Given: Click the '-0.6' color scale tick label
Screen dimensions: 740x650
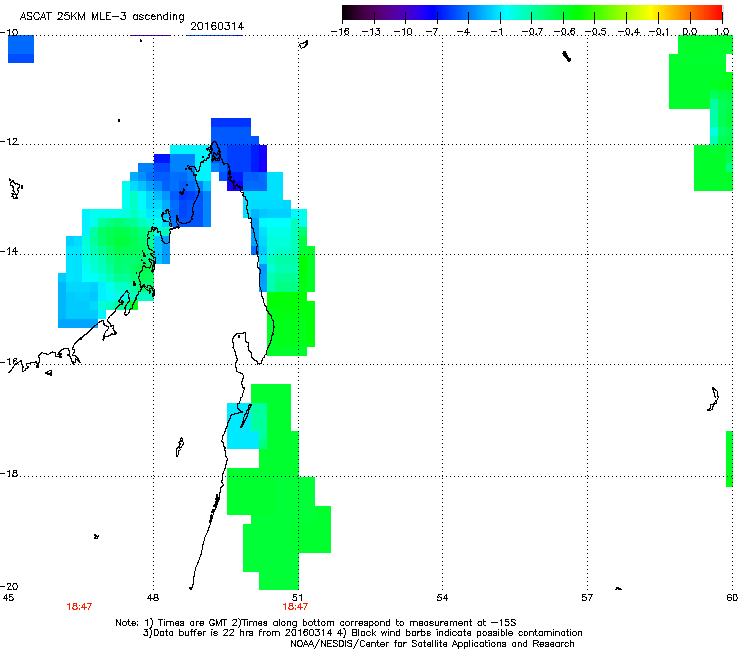Looking at the screenshot, I should pyautogui.click(x=564, y=32).
